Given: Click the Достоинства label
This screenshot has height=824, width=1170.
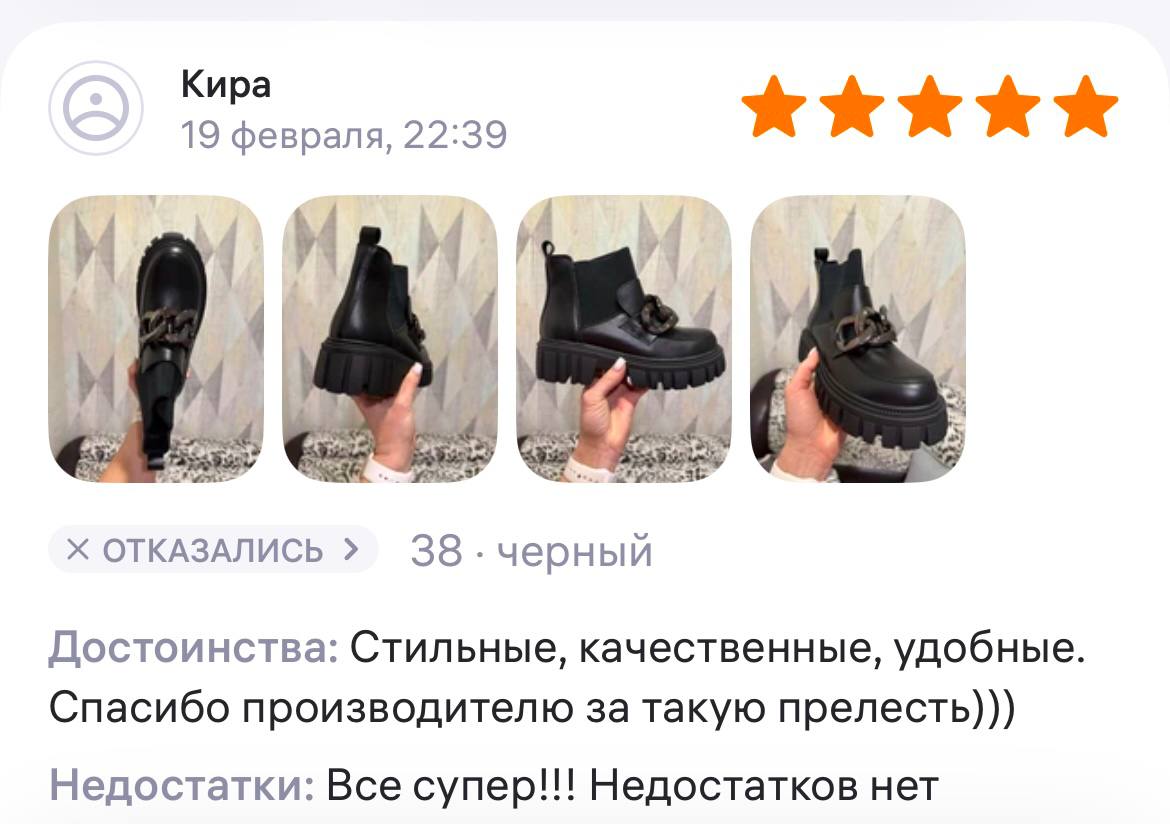Looking at the screenshot, I should pyautogui.click(x=194, y=647).
